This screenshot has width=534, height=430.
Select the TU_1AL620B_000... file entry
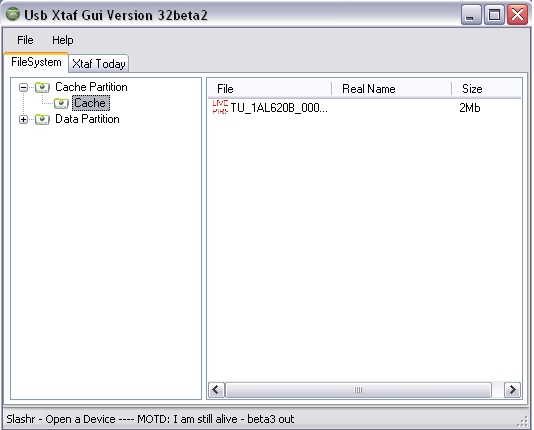(279, 108)
